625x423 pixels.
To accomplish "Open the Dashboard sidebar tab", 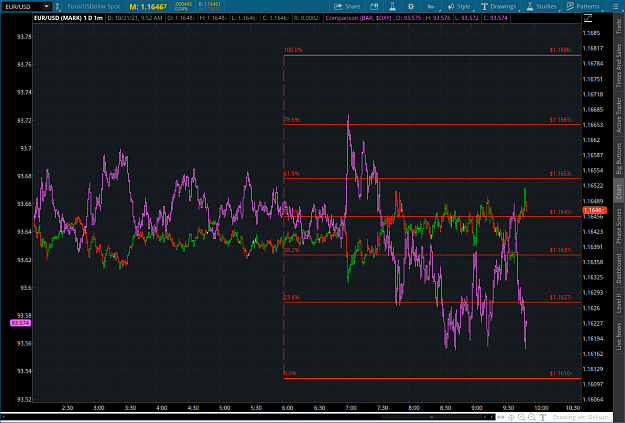I will click(x=619, y=268).
